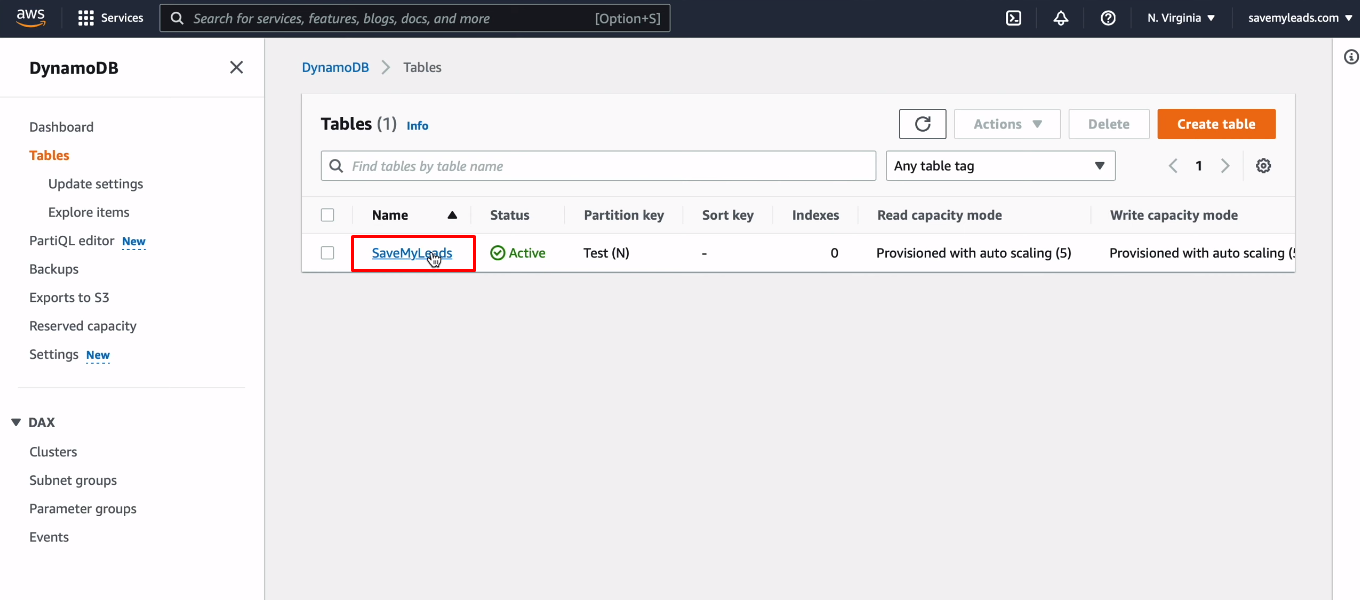Click the Read capacity mode header

(x=939, y=215)
